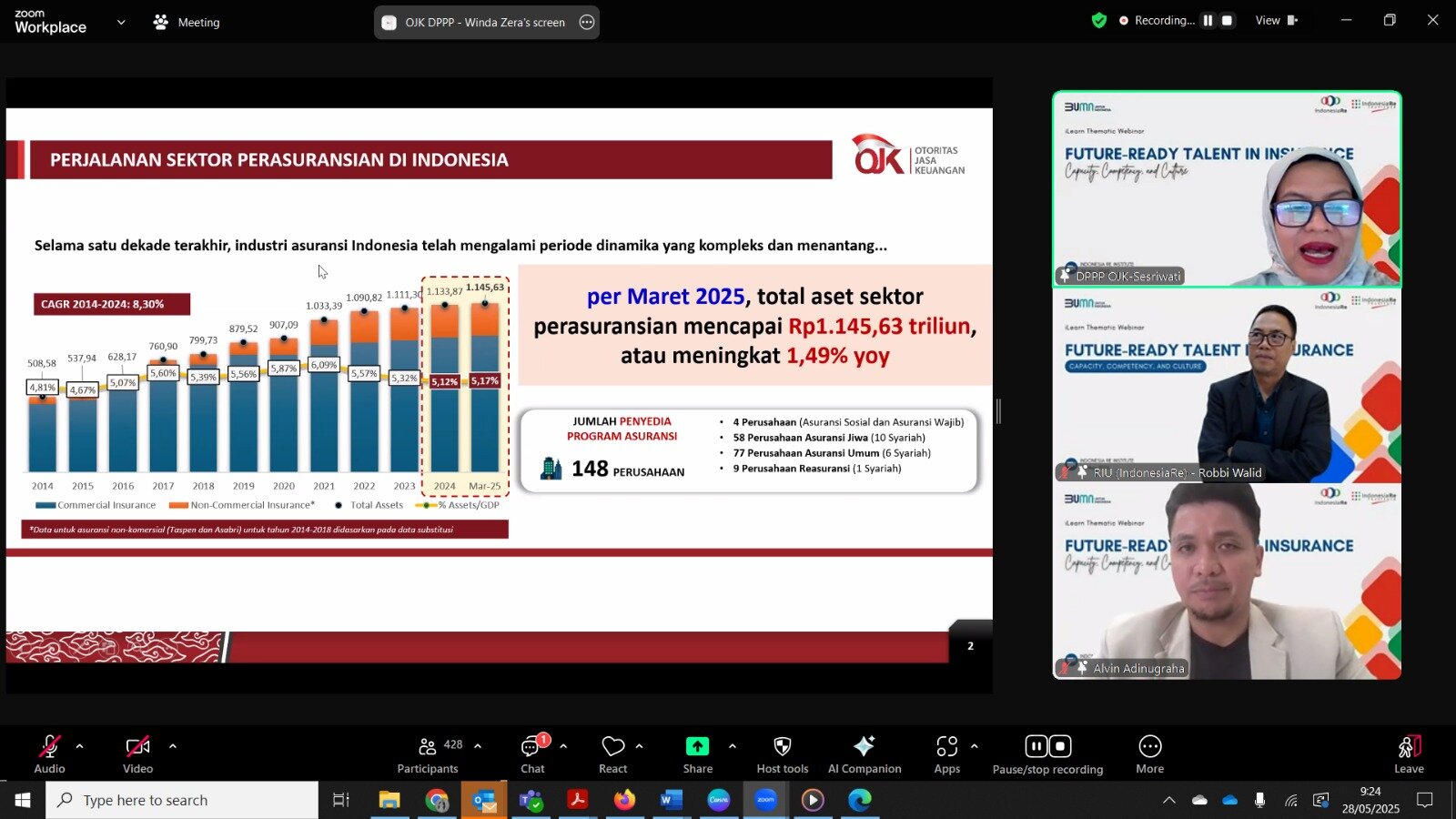Open Zoom Workplace dropdown arrow

pyautogui.click(x=121, y=22)
